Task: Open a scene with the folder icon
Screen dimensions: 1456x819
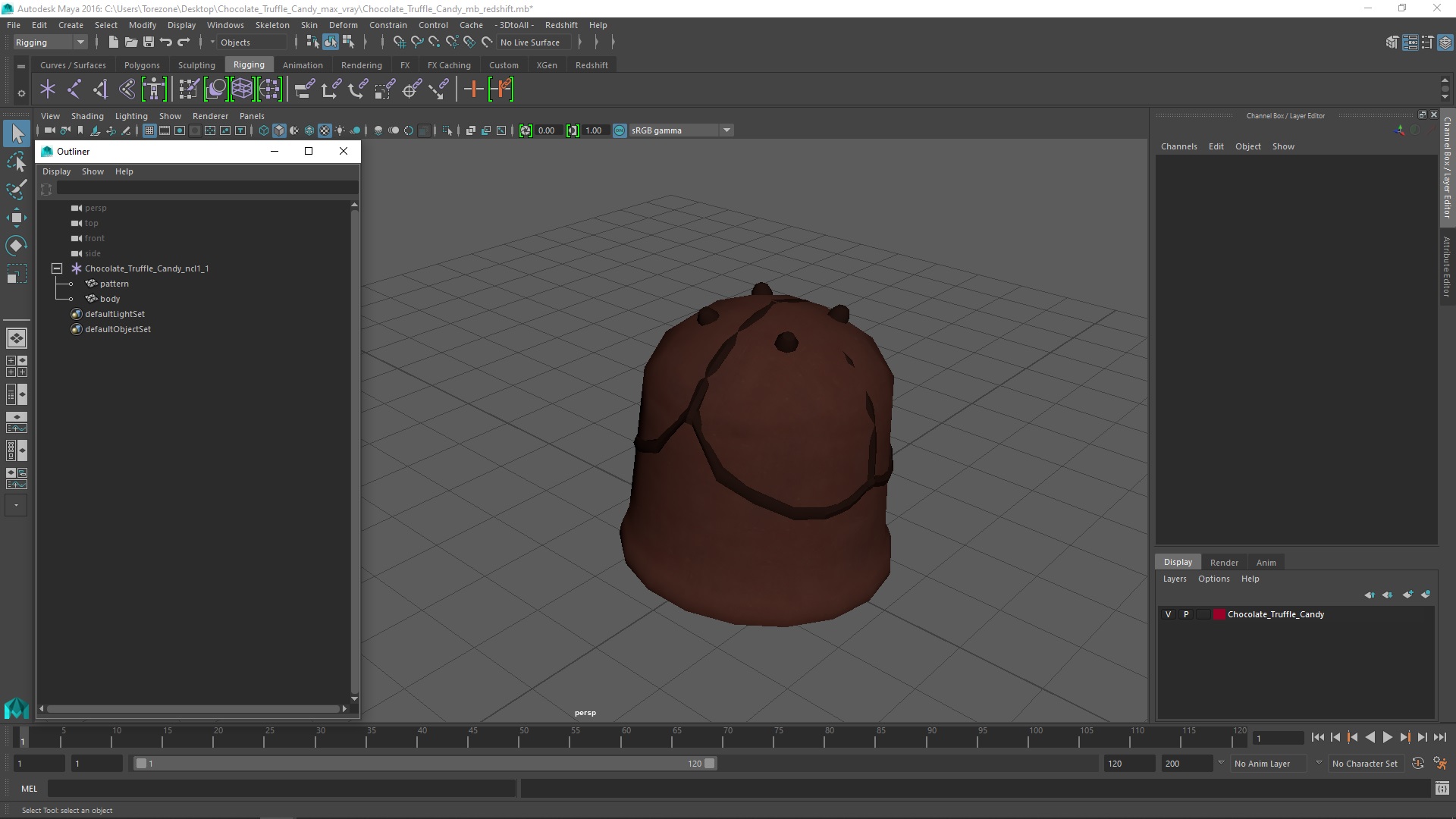Action: (130, 42)
